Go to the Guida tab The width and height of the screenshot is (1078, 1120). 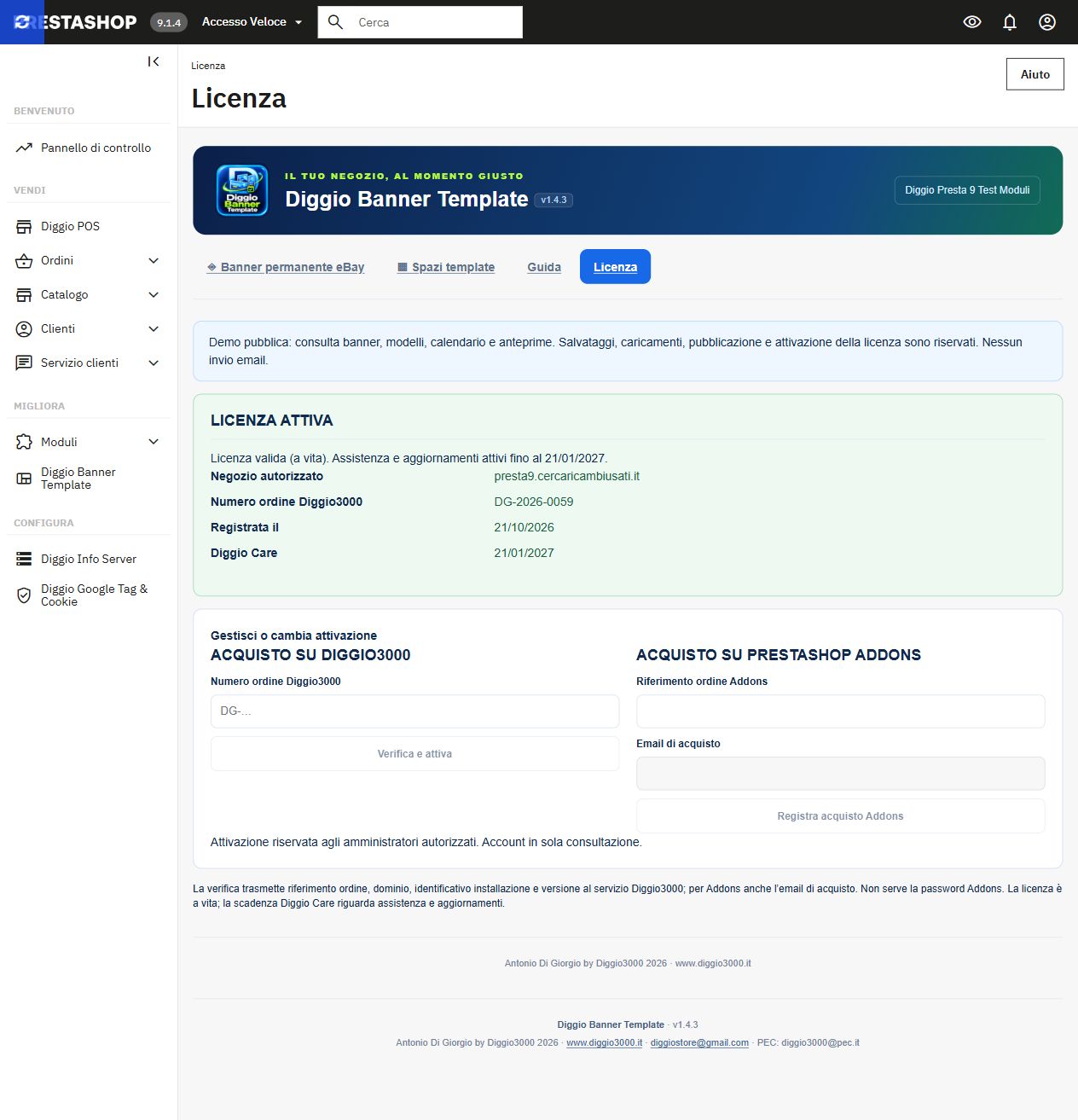tap(544, 267)
